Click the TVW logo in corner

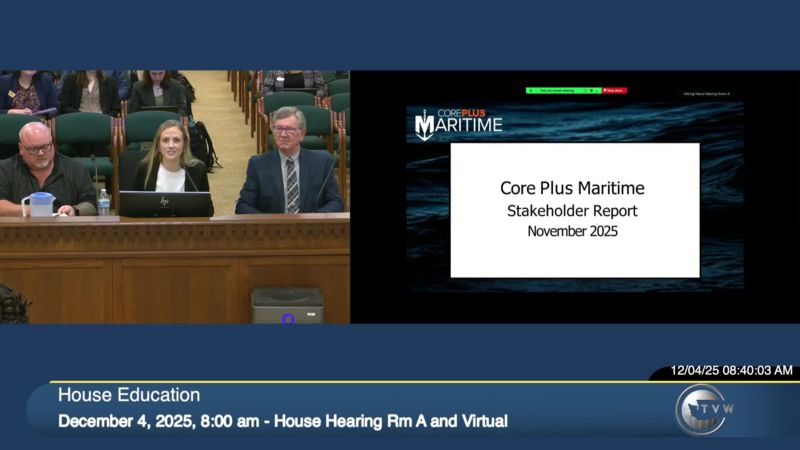click(700, 409)
